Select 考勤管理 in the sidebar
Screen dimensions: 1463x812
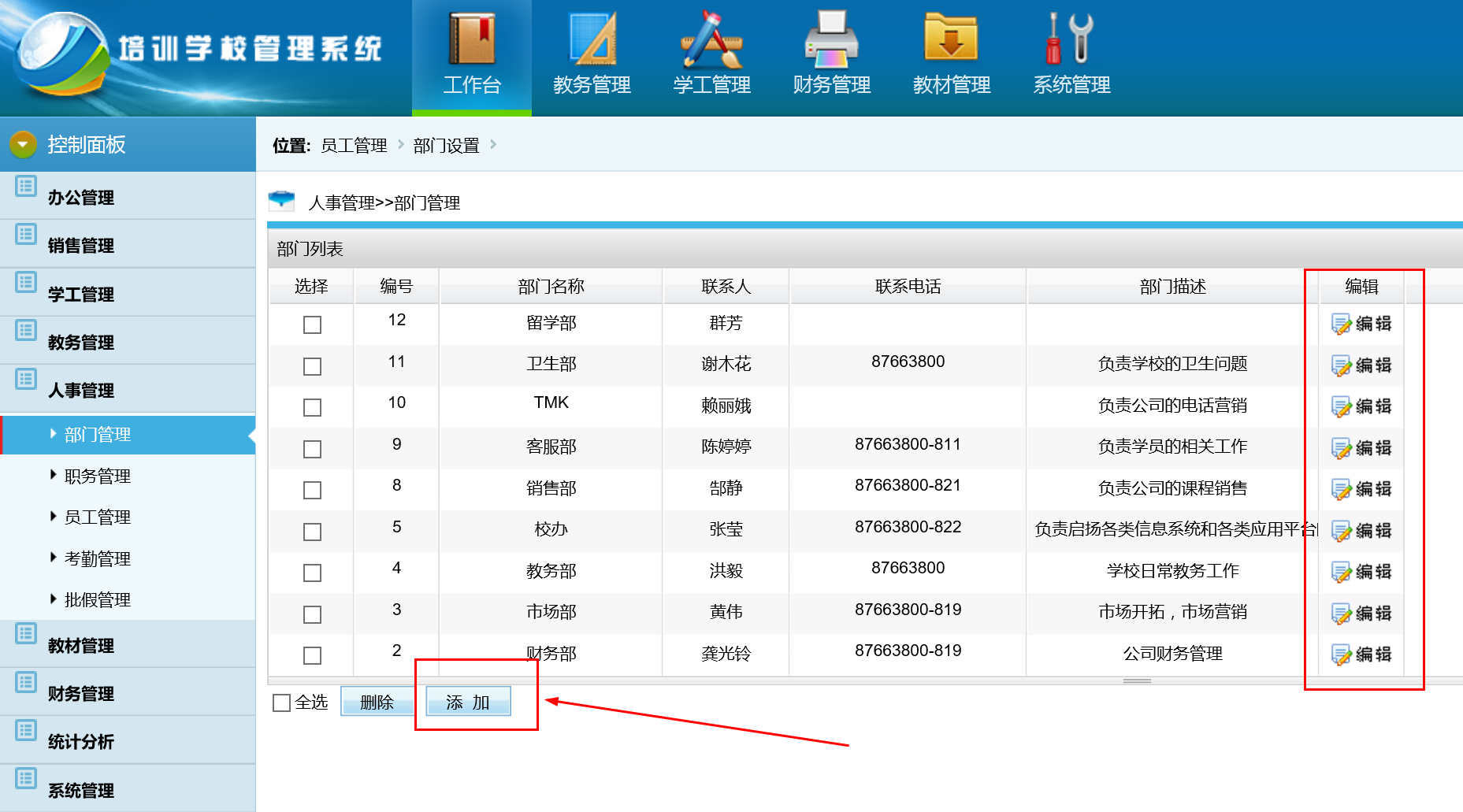tap(97, 558)
